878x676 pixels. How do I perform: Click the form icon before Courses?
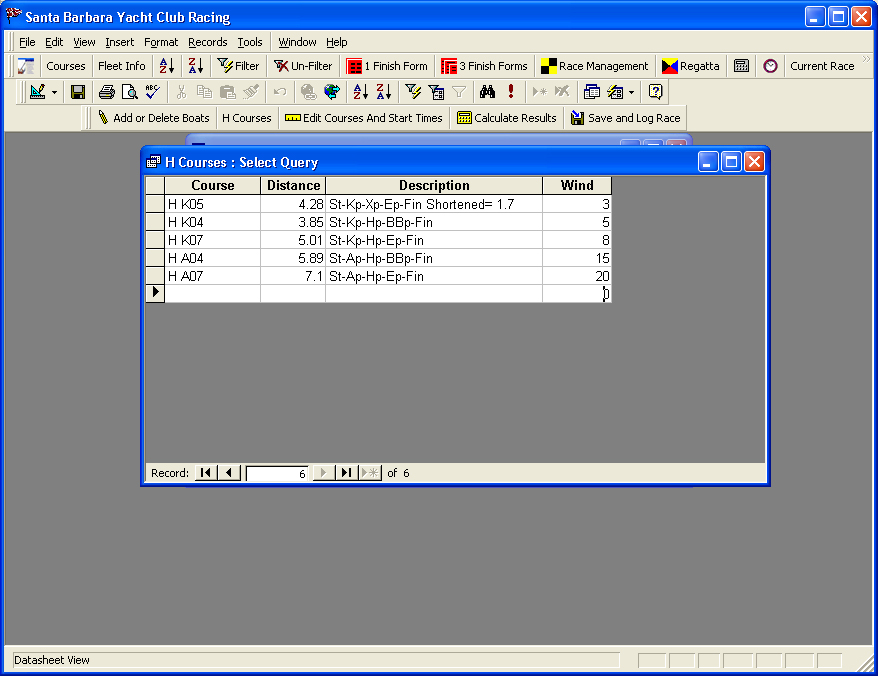[x=26, y=66]
